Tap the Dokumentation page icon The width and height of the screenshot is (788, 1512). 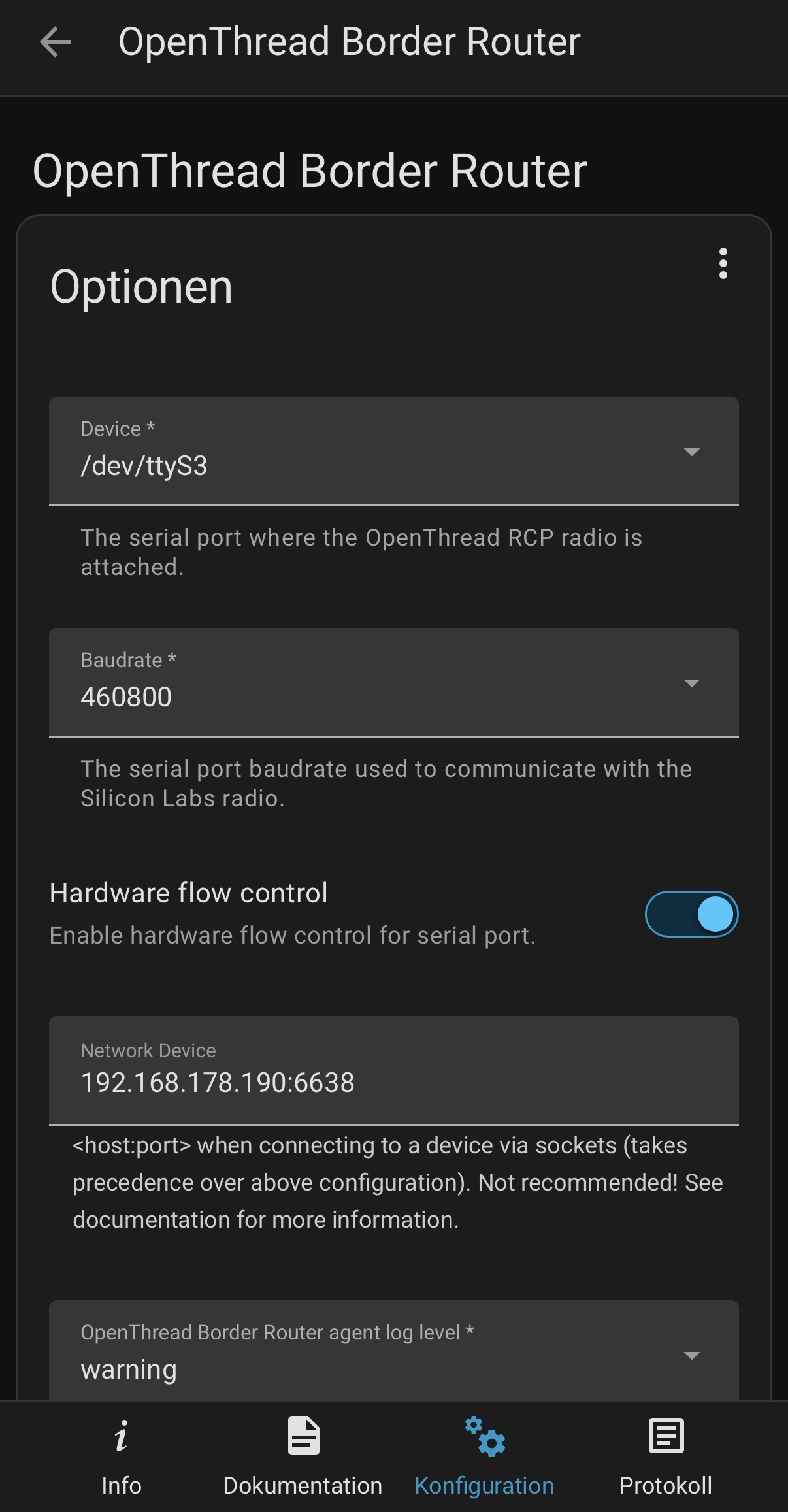click(303, 1436)
